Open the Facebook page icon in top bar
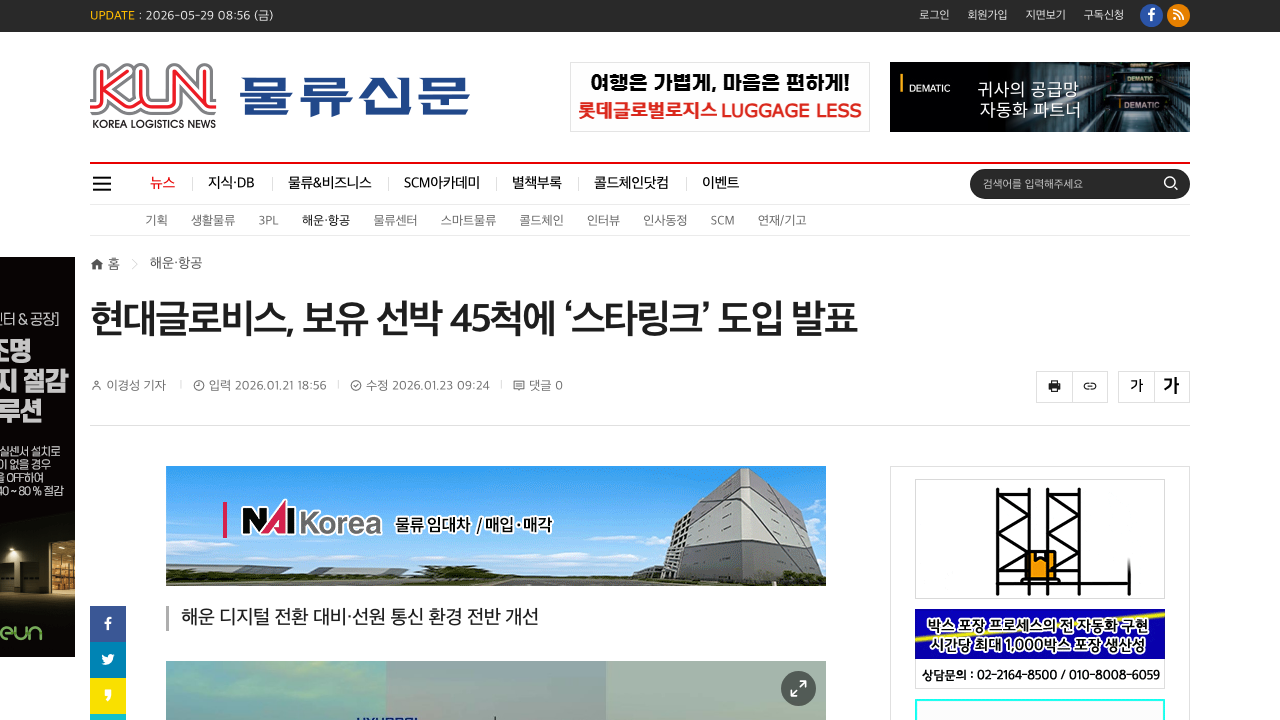 pyautogui.click(x=1151, y=15)
